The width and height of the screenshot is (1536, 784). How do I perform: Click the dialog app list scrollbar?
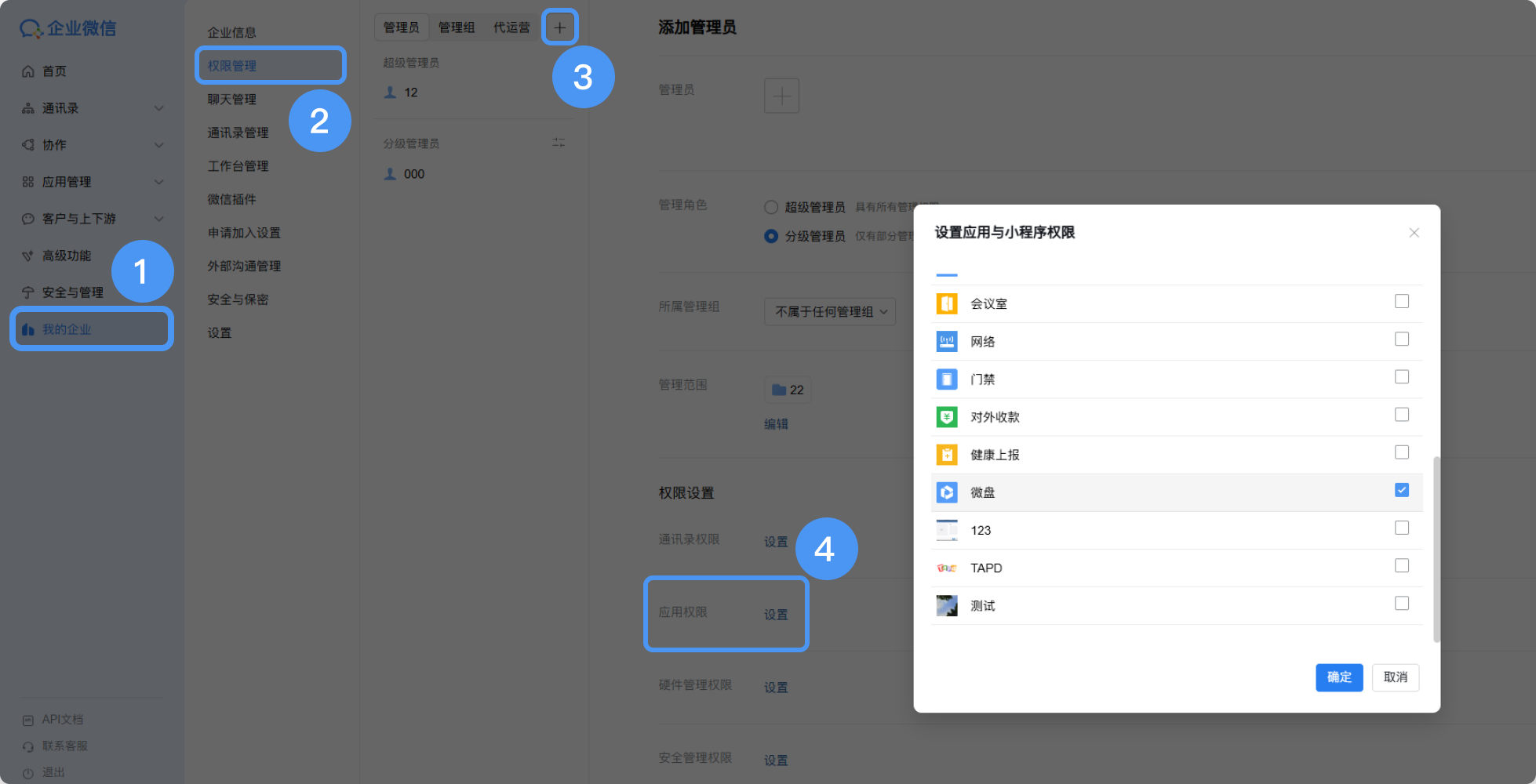click(1436, 549)
